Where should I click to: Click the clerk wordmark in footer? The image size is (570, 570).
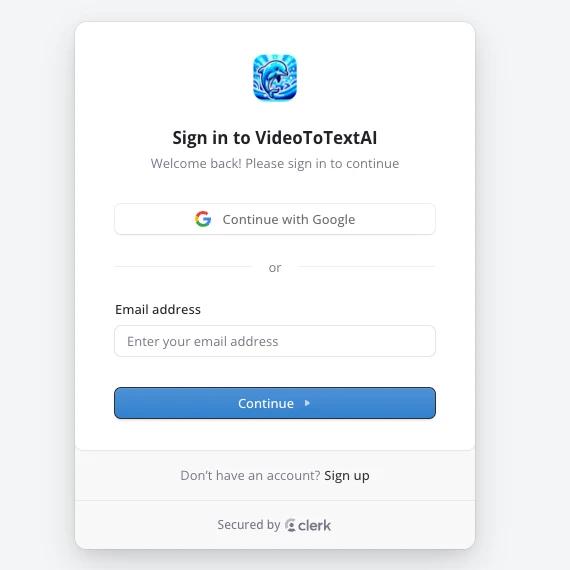click(x=314, y=525)
